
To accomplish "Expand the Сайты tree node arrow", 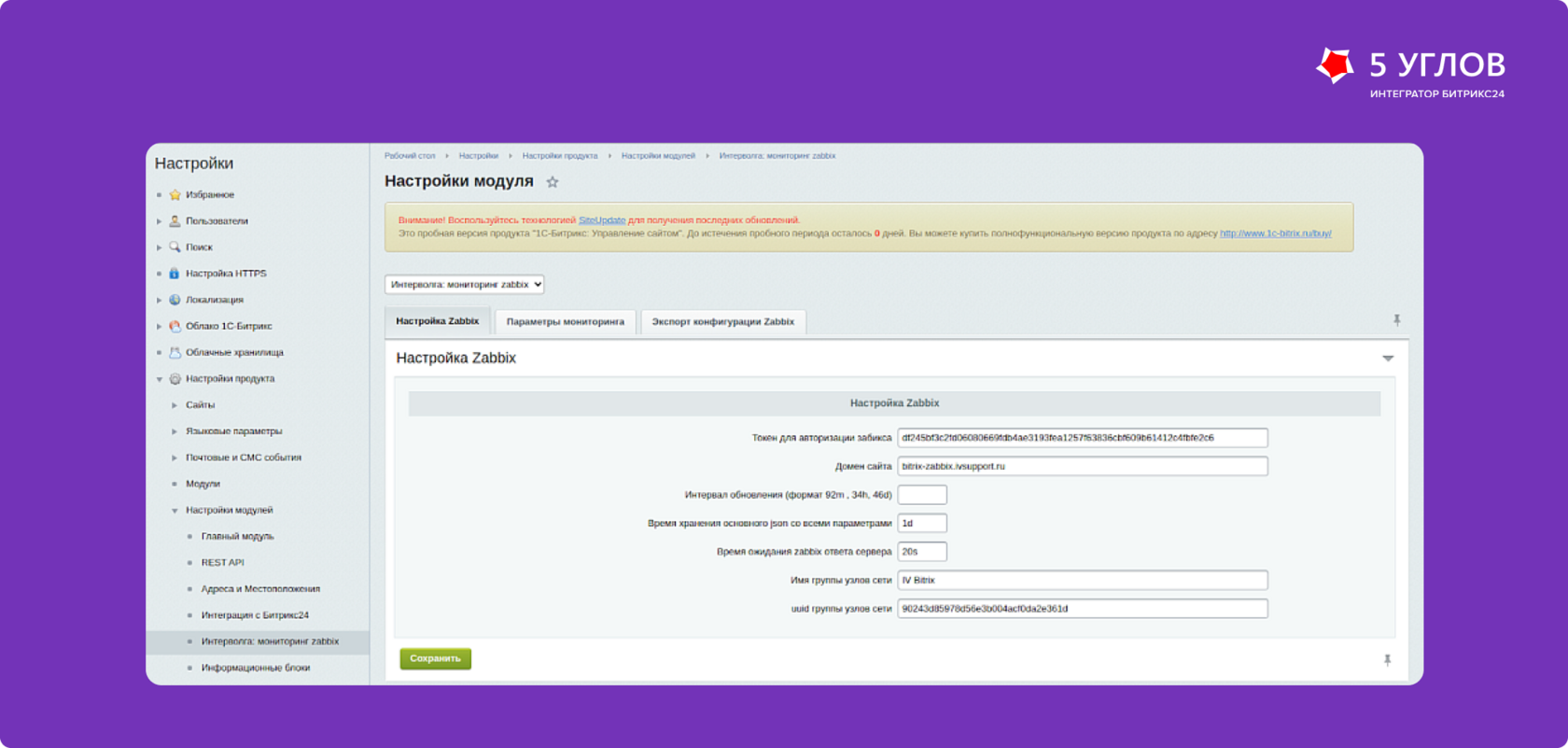I will 175,405.
